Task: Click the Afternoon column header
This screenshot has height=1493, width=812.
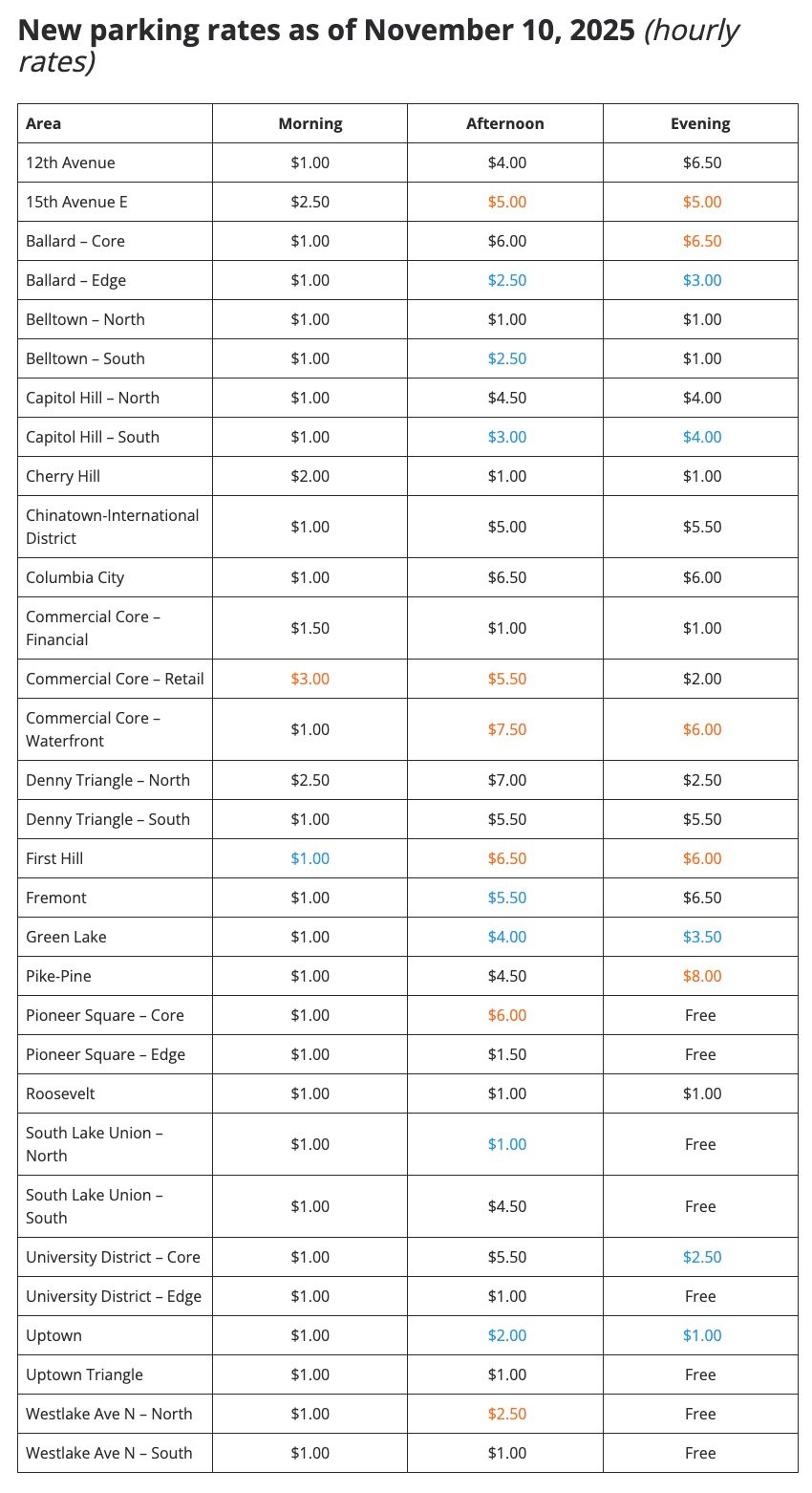Action: (505, 123)
